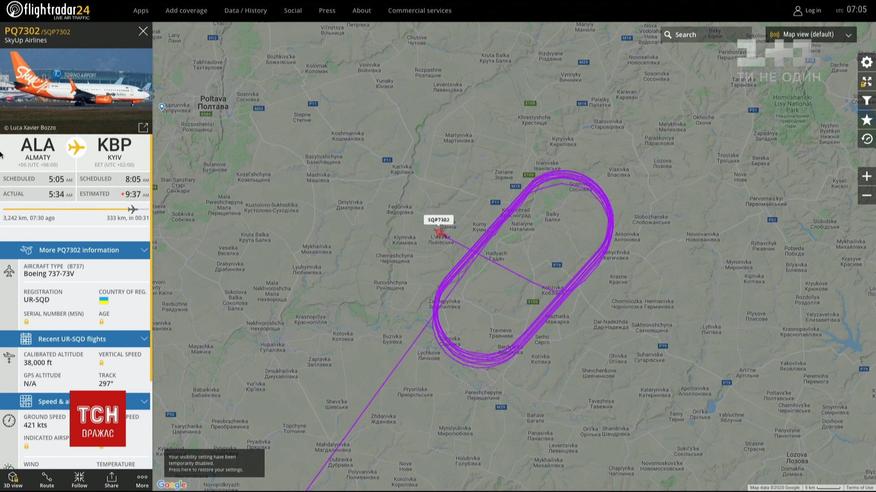
Task: Open the Data / History menu
Action: tap(245, 11)
